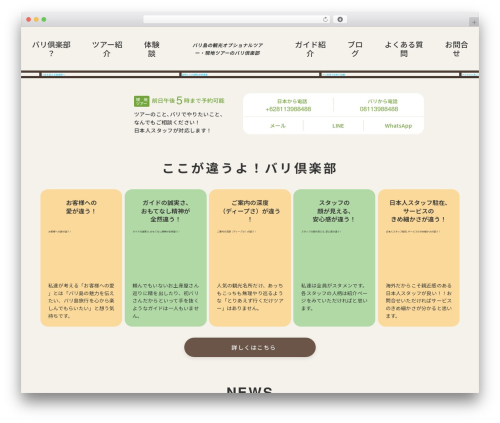Click the second blue link in the striped bar
This screenshot has height=423, width=500.
click(195, 74)
